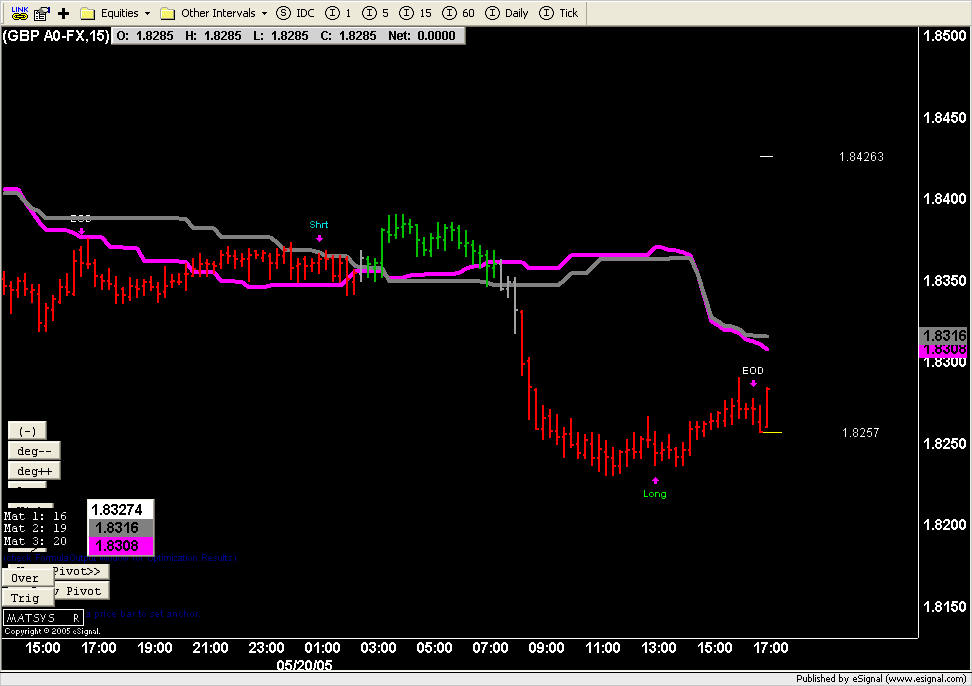
Task: Click the Link chain icon in toolbar
Action: pyautogui.click(x=20, y=13)
